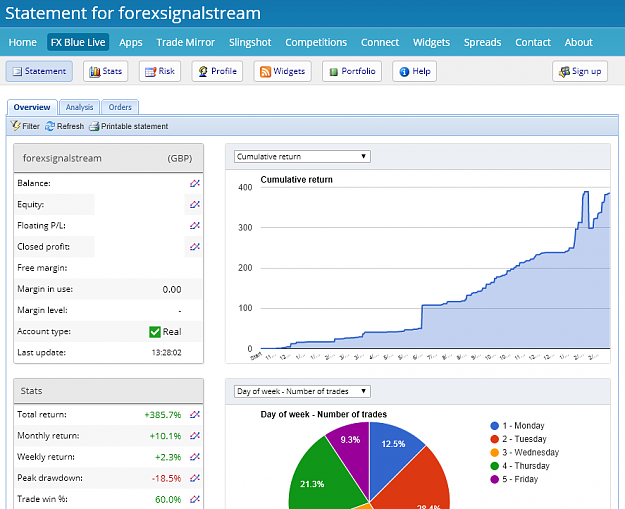Switch to the Analysis tab
The image size is (625, 509).
79,107
